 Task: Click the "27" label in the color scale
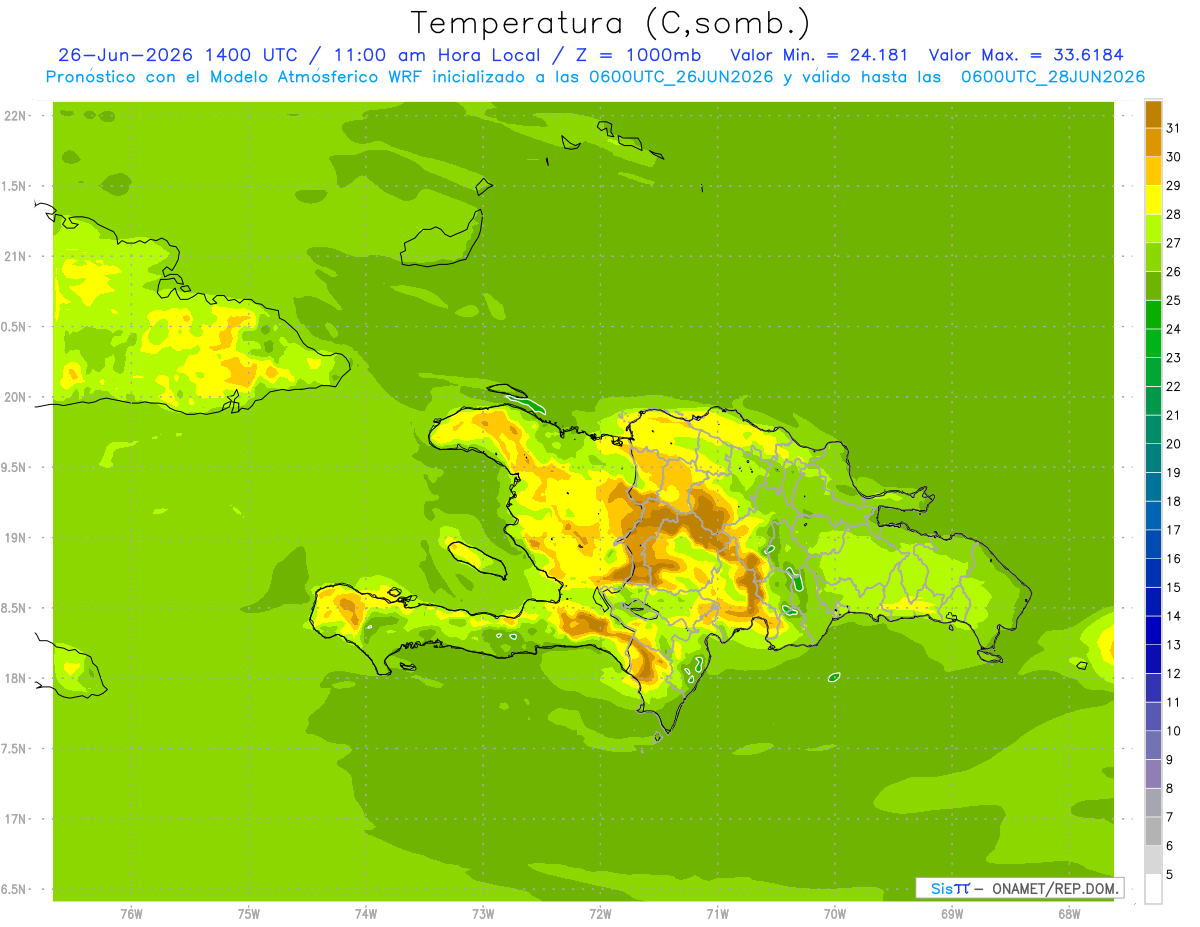pos(1173,243)
